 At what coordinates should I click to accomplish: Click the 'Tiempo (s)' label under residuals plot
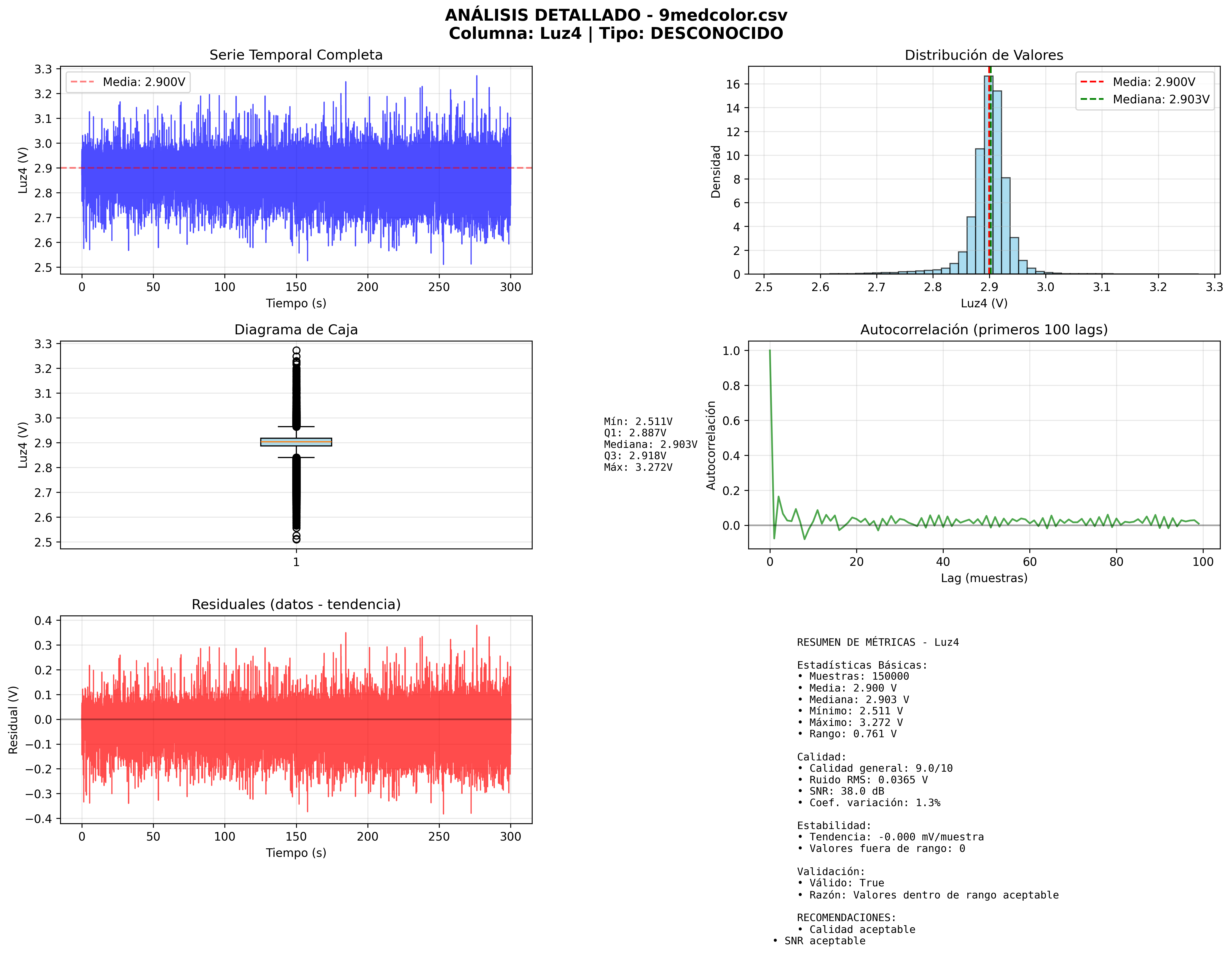[296, 853]
